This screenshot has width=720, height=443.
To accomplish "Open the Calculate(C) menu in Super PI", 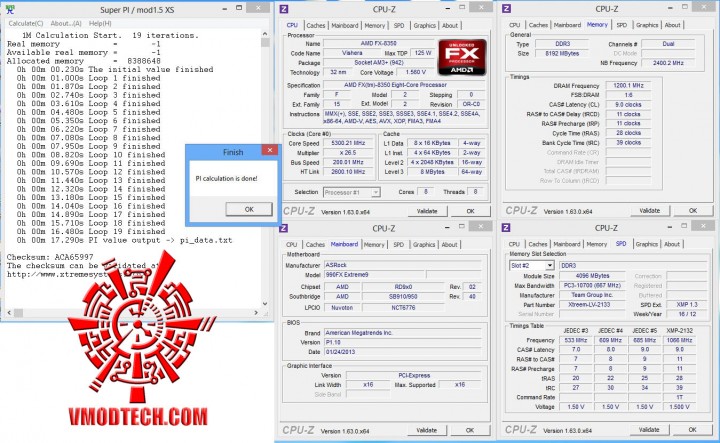I will click(x=26, y=23).
